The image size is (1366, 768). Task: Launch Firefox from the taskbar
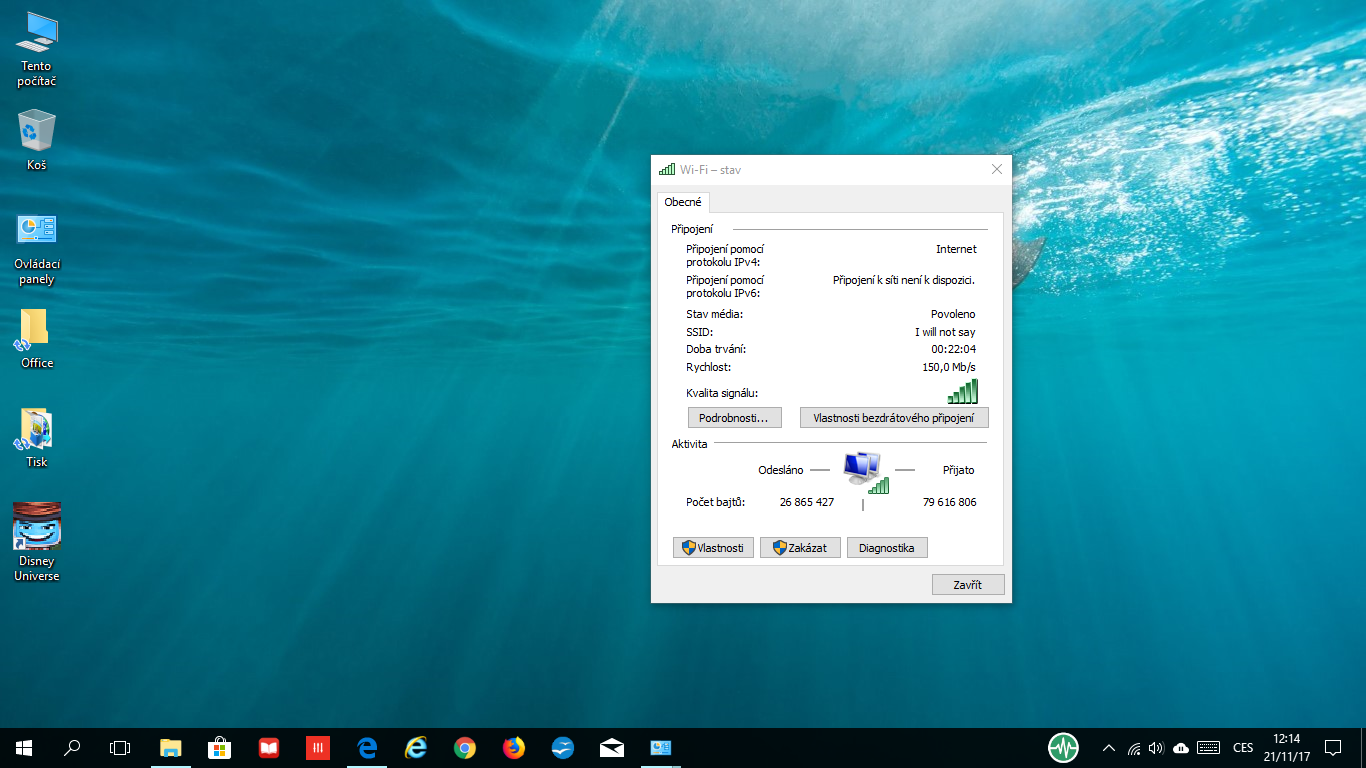tap(514, 747)
